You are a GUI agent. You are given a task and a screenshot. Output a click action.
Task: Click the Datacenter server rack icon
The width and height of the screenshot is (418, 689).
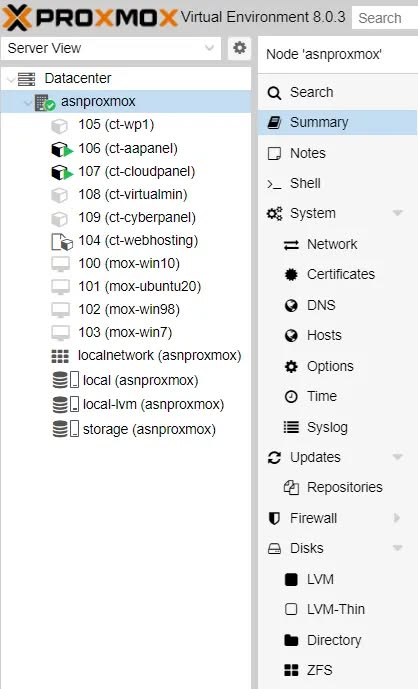26,79
